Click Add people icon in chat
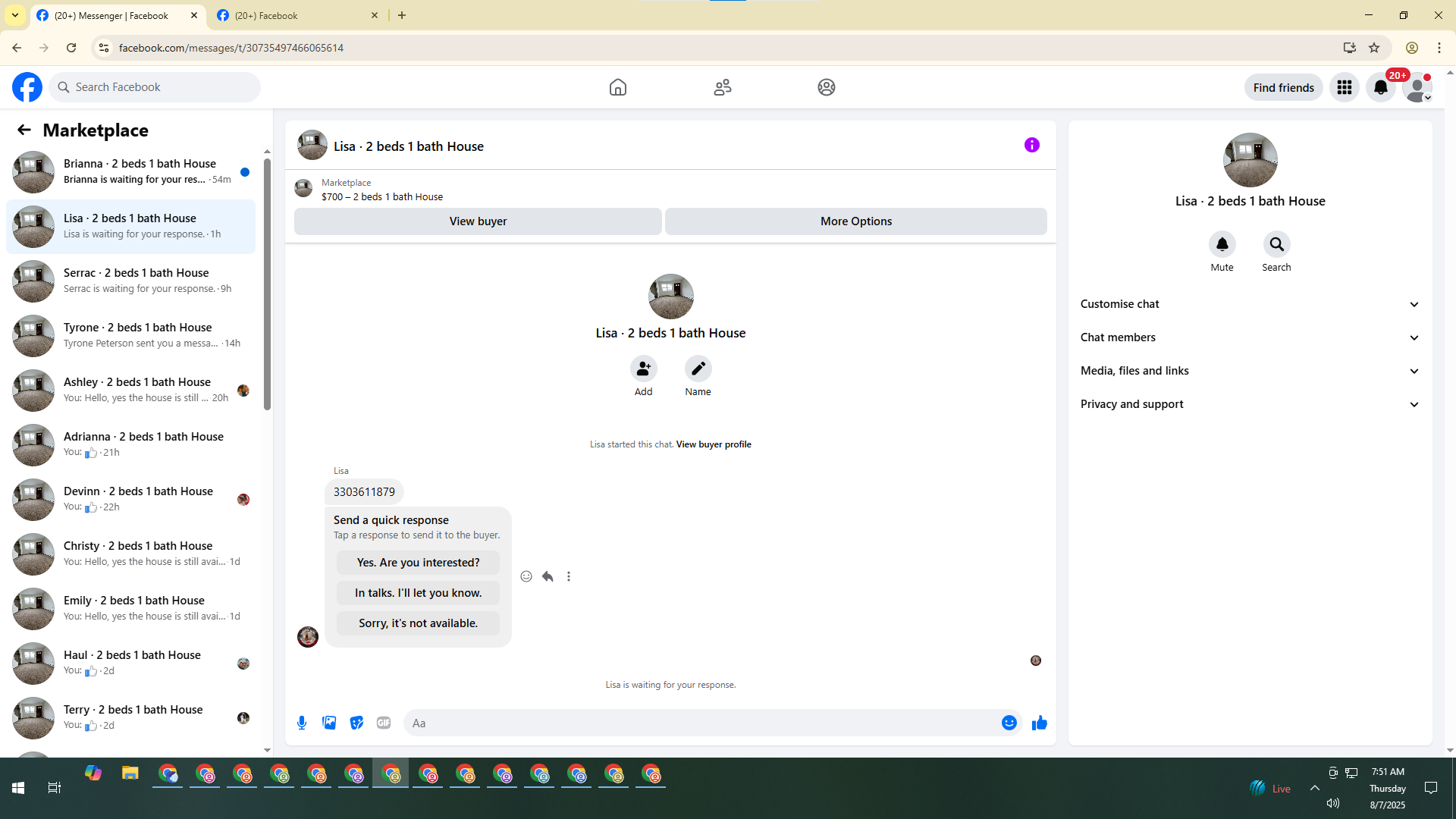 point(643,369)
